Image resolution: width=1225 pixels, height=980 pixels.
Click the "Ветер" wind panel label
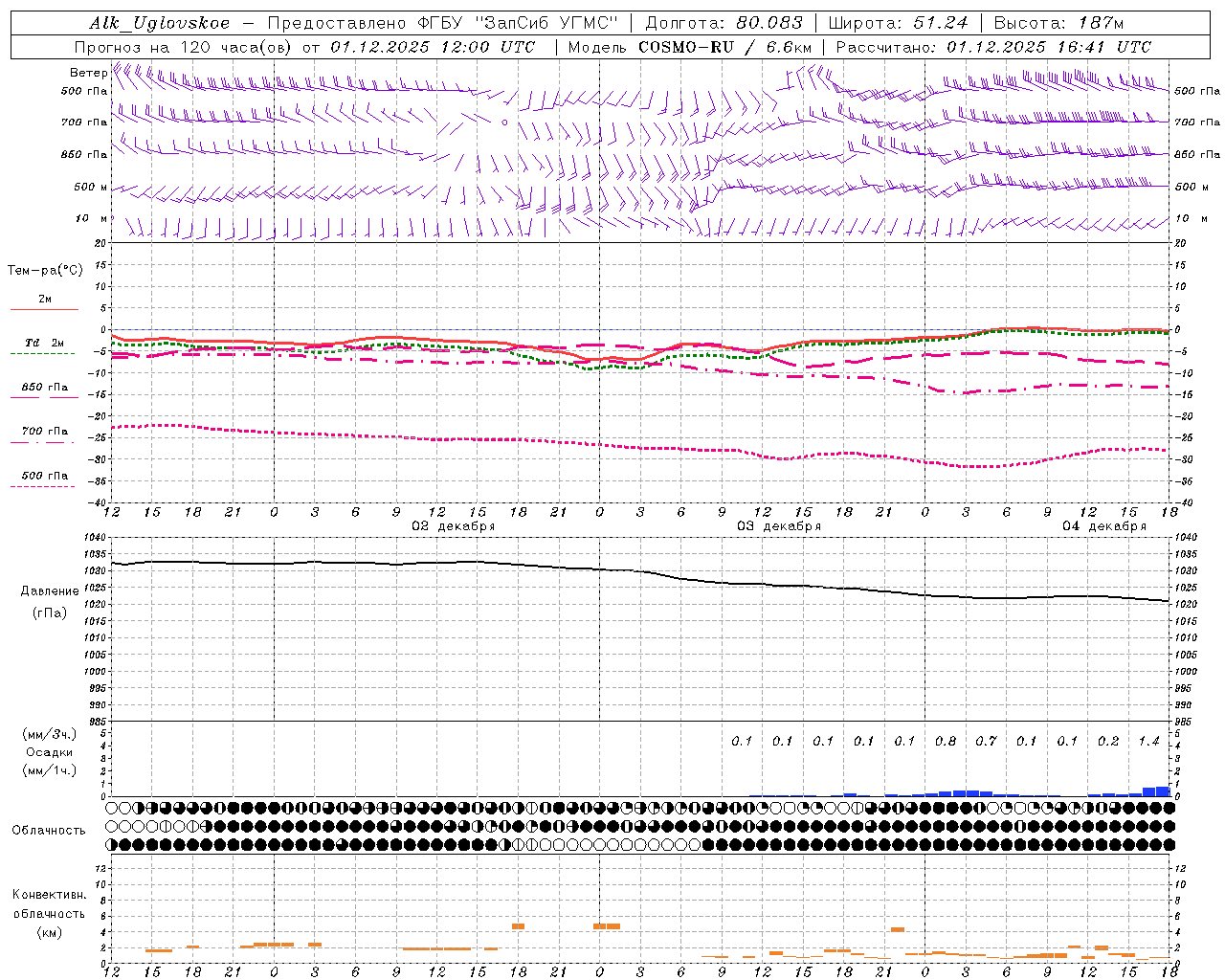pos(89,73)
